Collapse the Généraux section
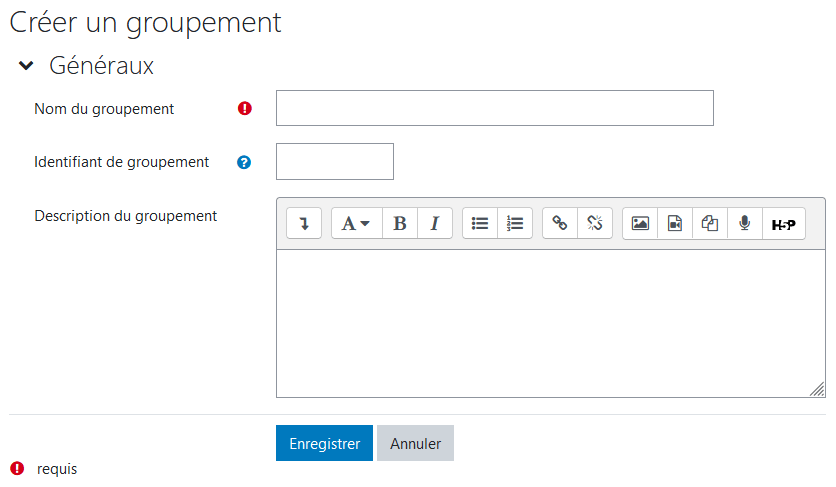The image size is (836, 487). click(x=27, y=67)
